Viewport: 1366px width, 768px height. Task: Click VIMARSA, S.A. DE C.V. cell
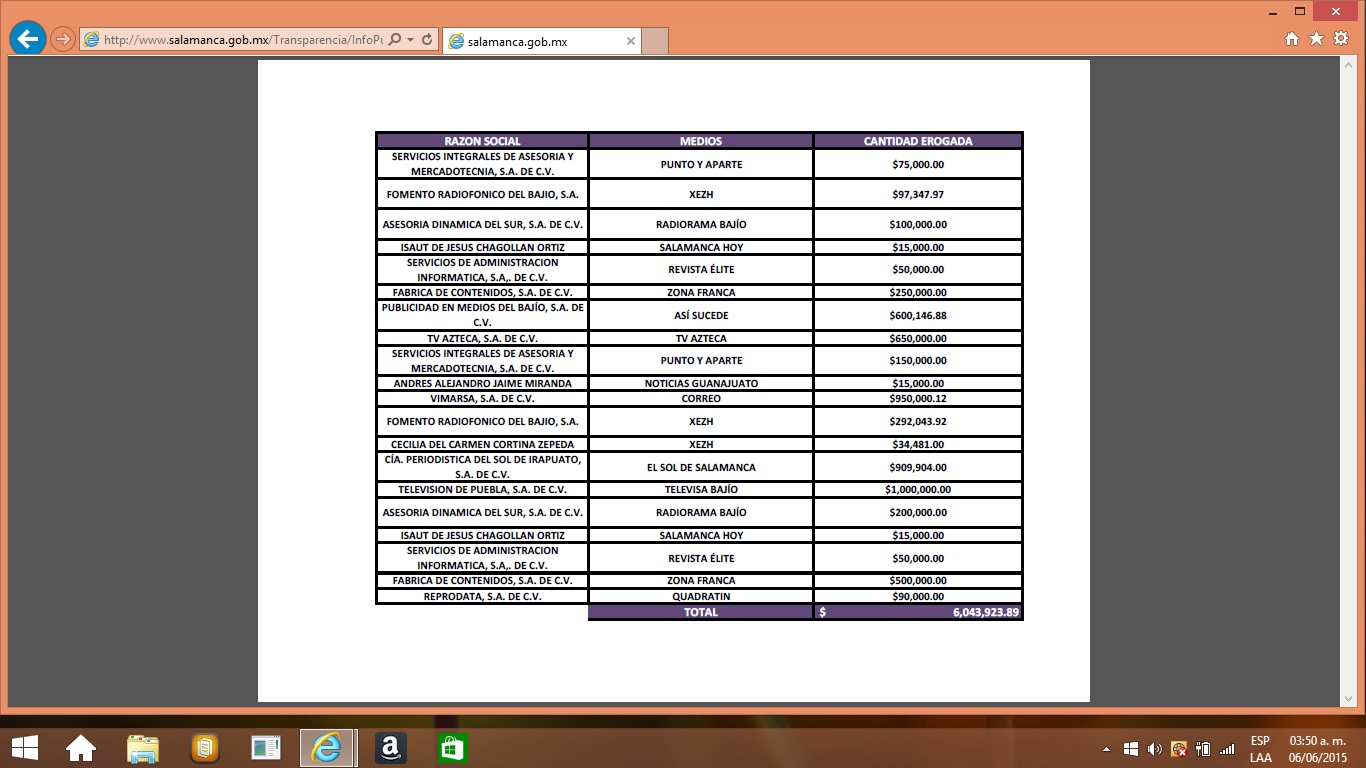pos(482,398)
